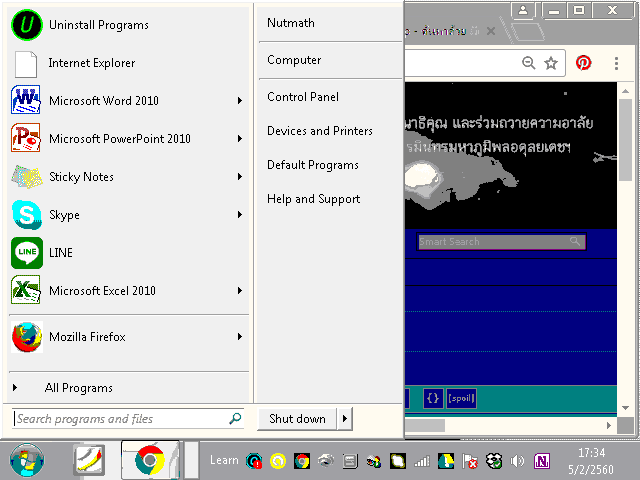Click the OneNote icon in the system tray
The height and width of the screenshot is (480, 640).
click(543, 461)
